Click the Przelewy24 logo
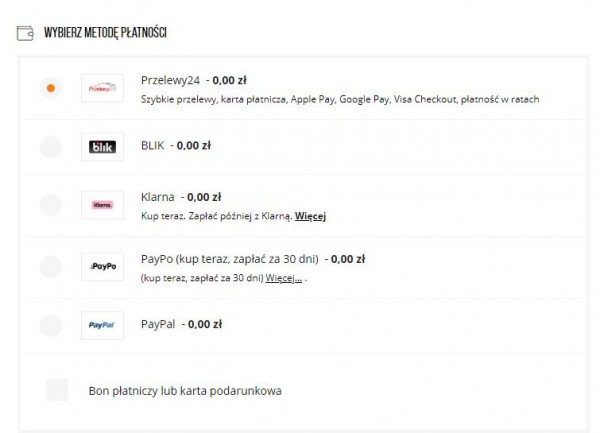600x433 pixels. coord(102,88)
